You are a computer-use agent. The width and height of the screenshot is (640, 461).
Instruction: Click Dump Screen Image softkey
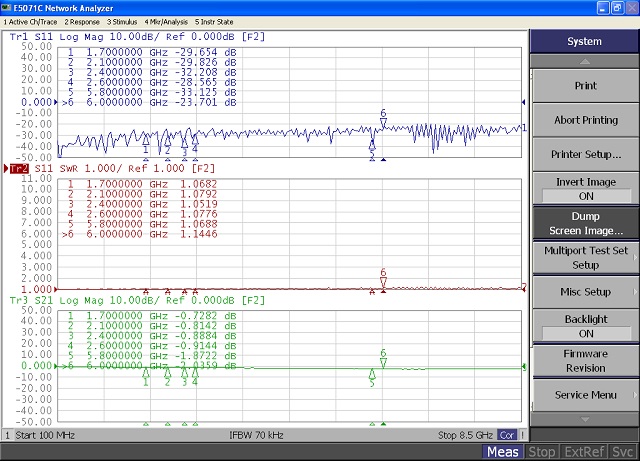tap(585, 223)
